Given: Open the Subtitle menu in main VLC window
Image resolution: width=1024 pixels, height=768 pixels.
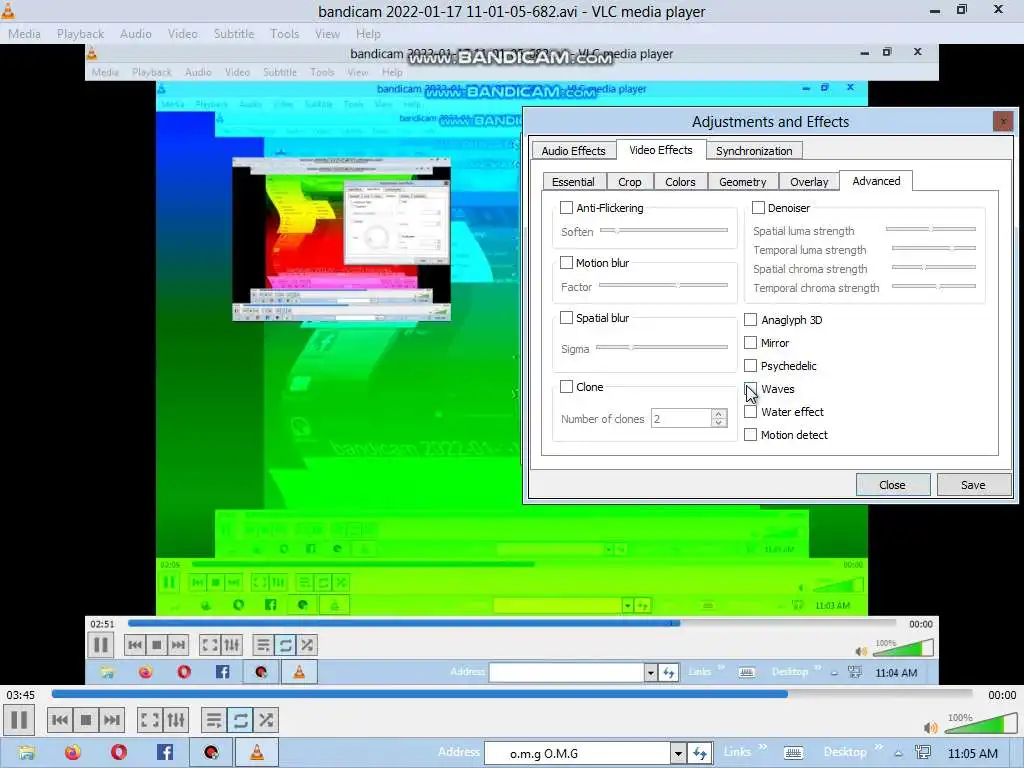Looking at the screenshot, I should (x=234, y=34).
